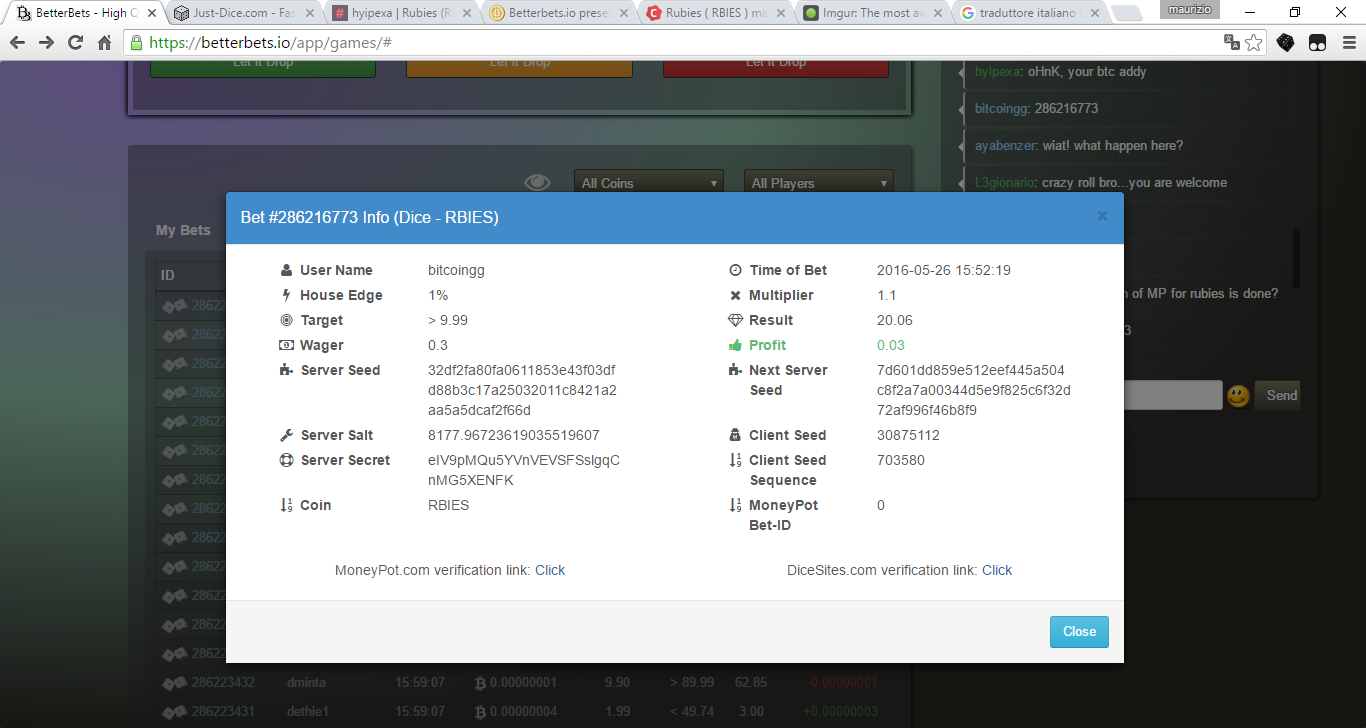Close the bet info dialog with the X
Image resolution: width=1366 pixels, height=728 pixels.
click(1102, 216)
